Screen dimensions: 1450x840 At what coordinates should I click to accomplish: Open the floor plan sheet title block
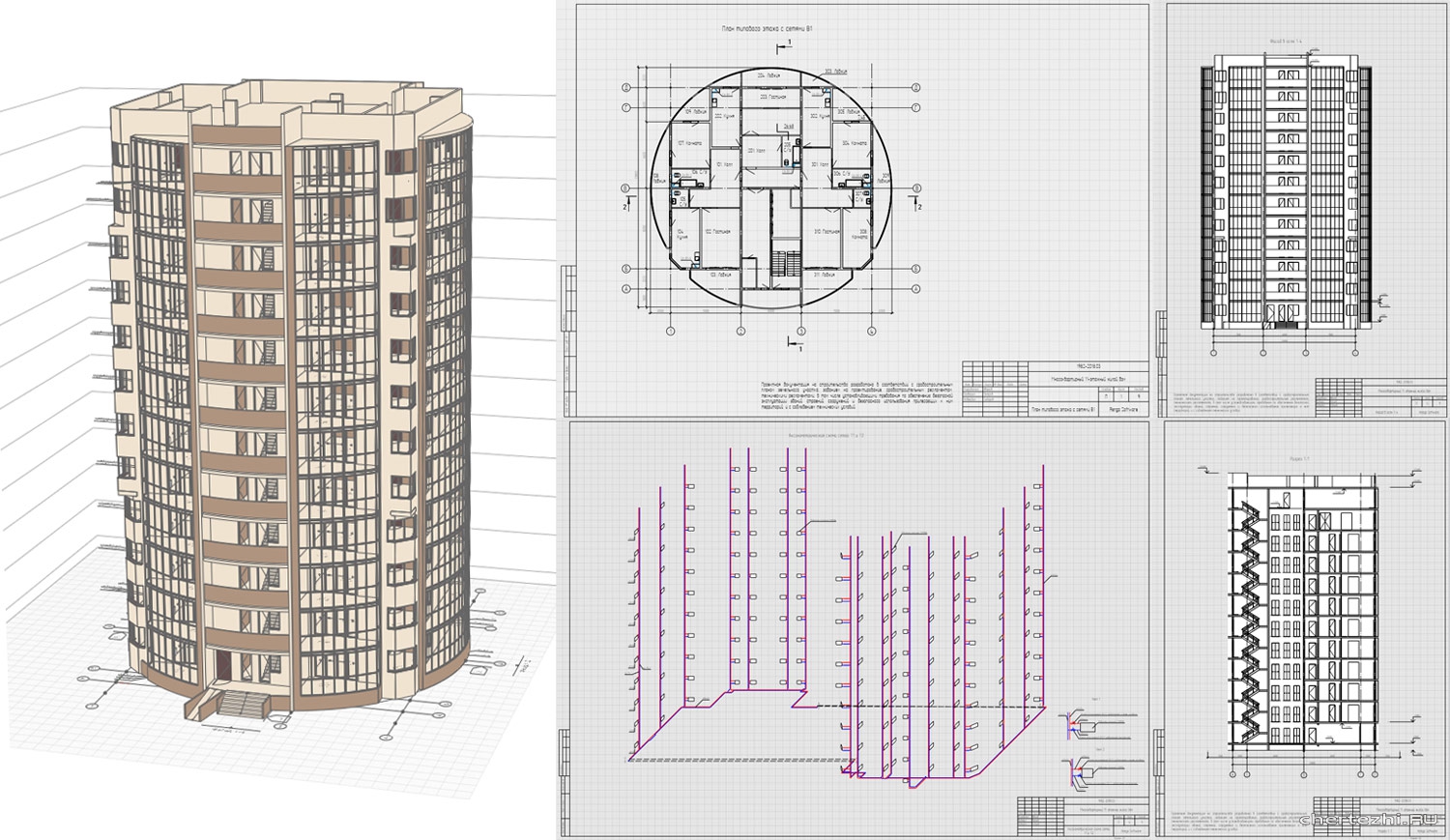pos(1054,389)
